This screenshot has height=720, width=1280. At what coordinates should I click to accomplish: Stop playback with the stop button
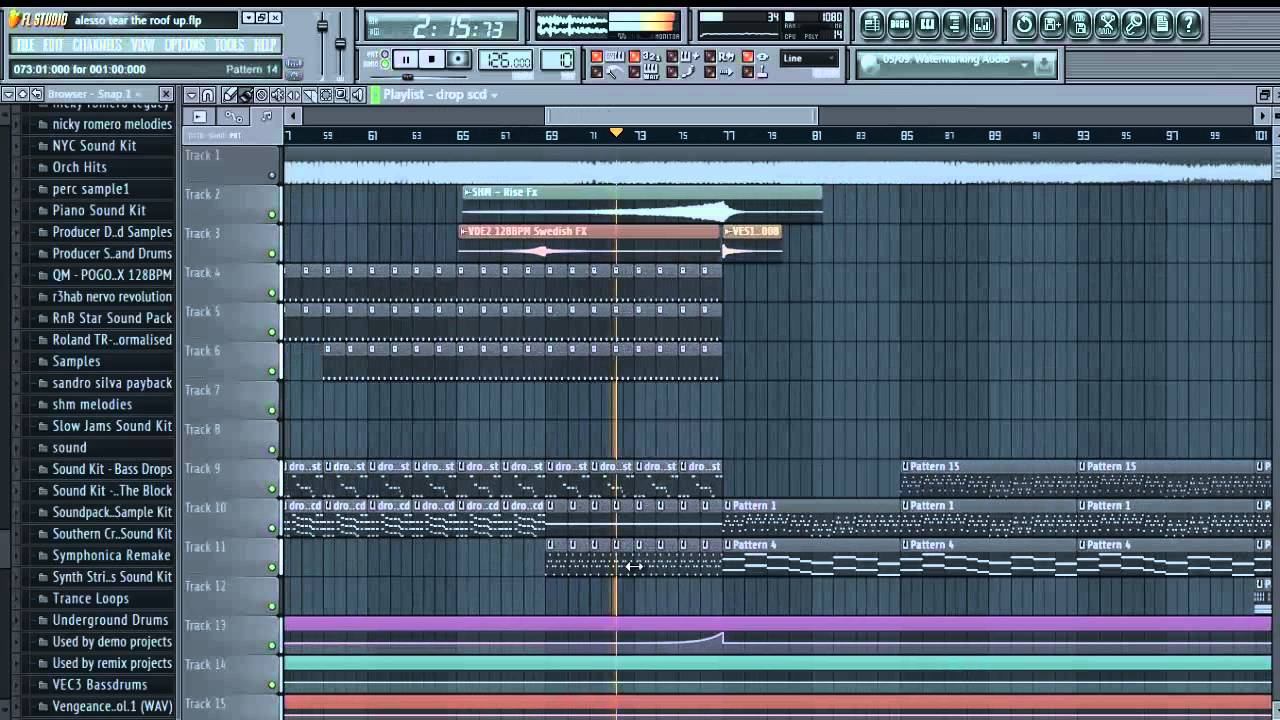coord(431,59)
